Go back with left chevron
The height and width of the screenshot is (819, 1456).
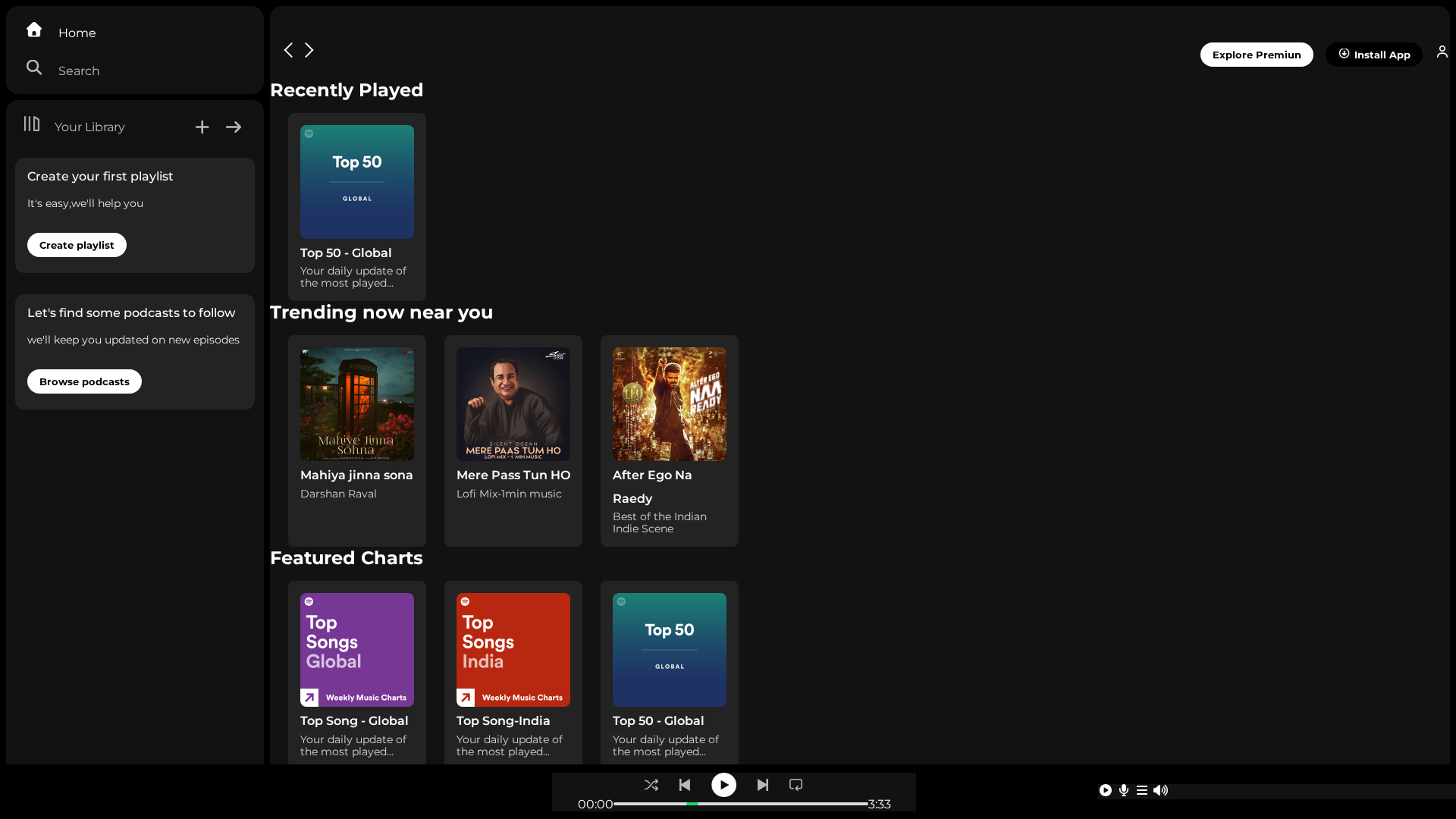coord(288,50)
